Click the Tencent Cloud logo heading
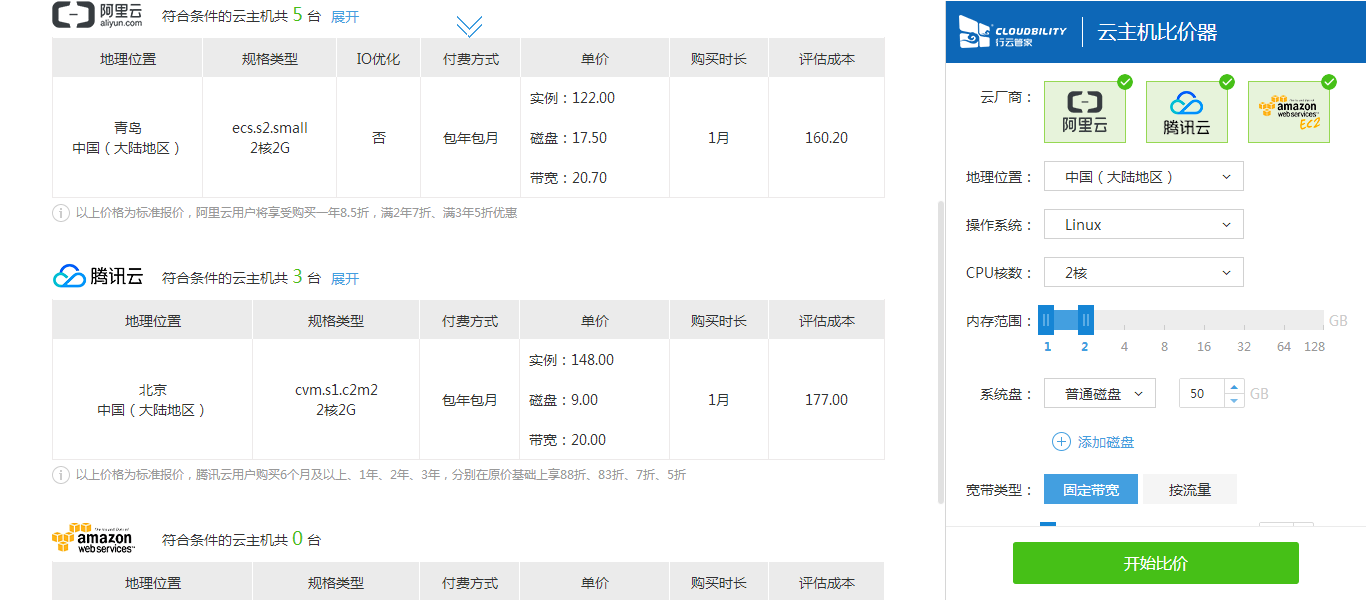The height and width of the screenshot is (600, 1366). (x=98, y=277)
